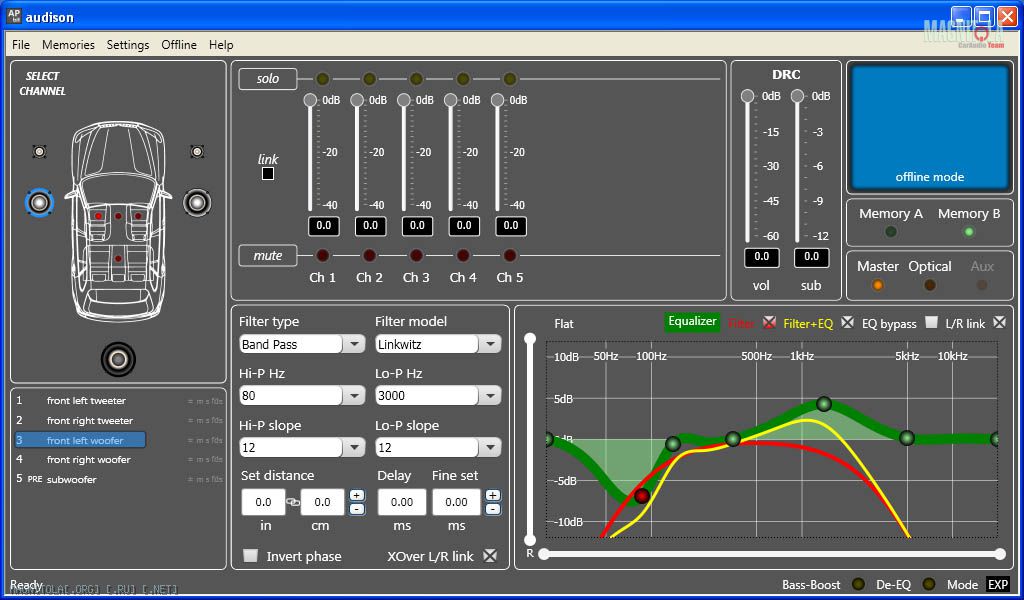This screenshot has height=600, width=1024.
Task: Decrease set distance with minus button
Action: click(357, 509)
